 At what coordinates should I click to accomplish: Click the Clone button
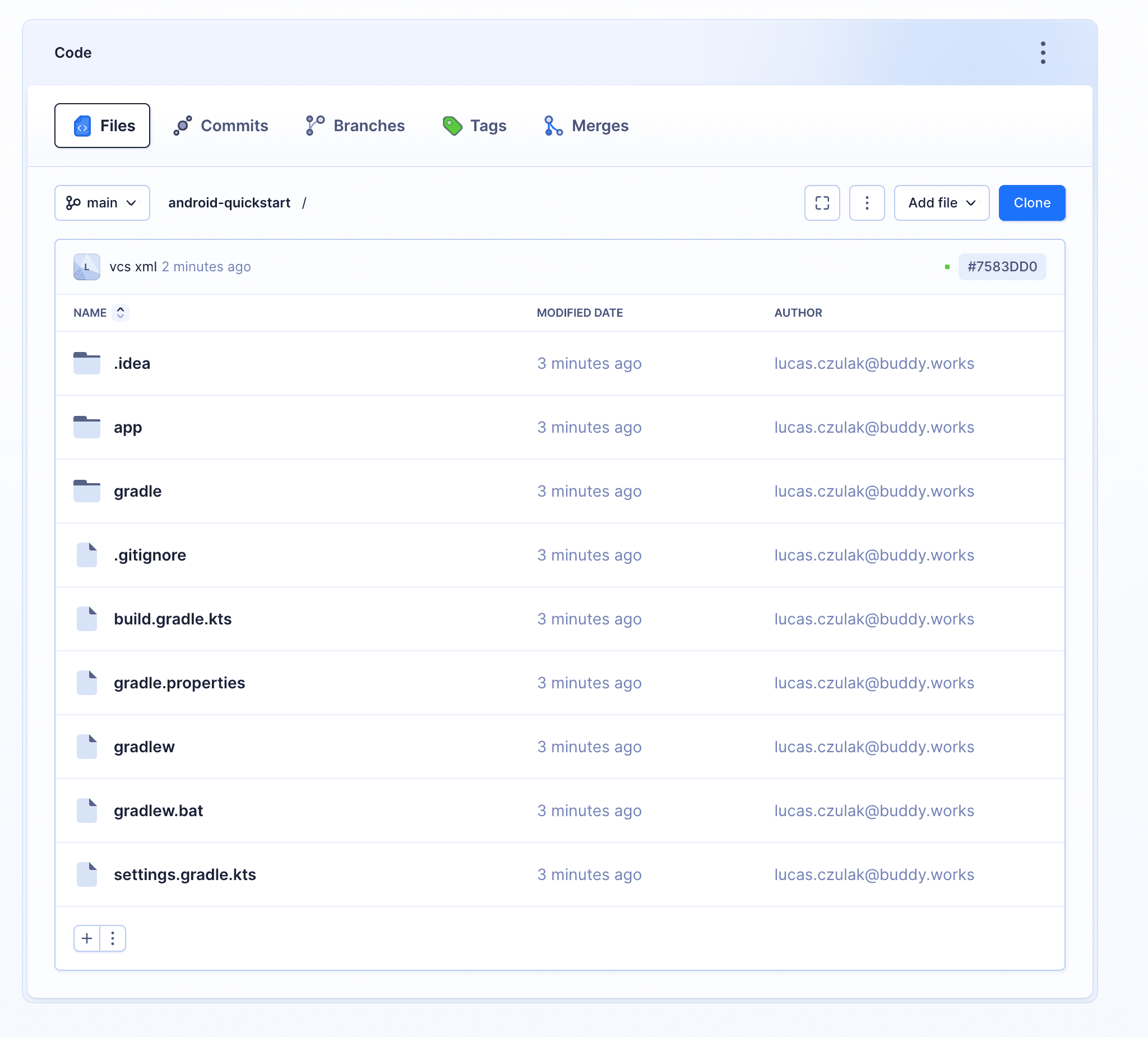(1031, 202)
